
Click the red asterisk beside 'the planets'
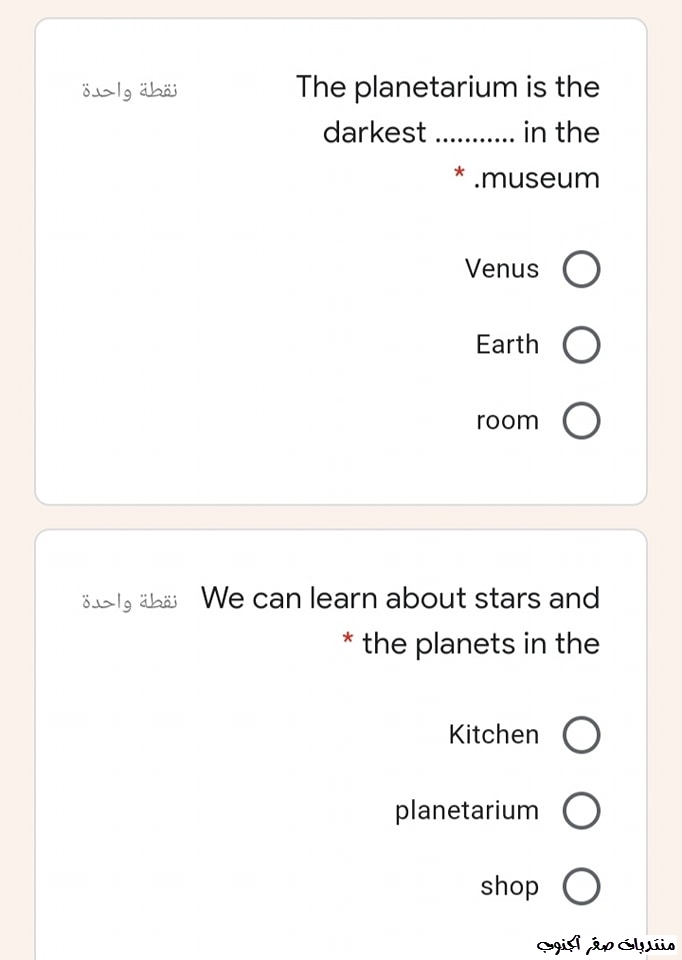click(x=347, y=638)
